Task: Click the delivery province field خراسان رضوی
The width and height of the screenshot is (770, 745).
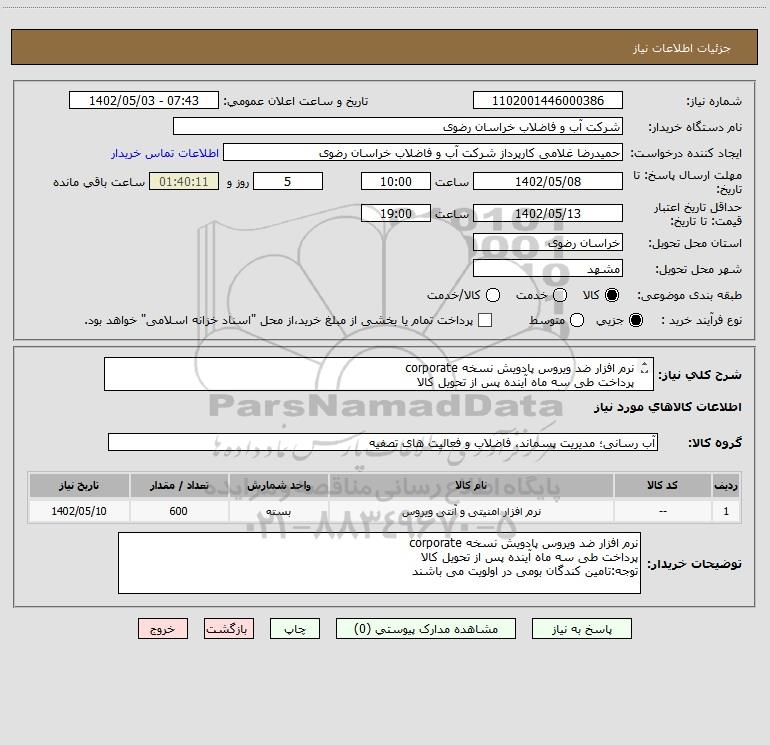Action: 548,242
